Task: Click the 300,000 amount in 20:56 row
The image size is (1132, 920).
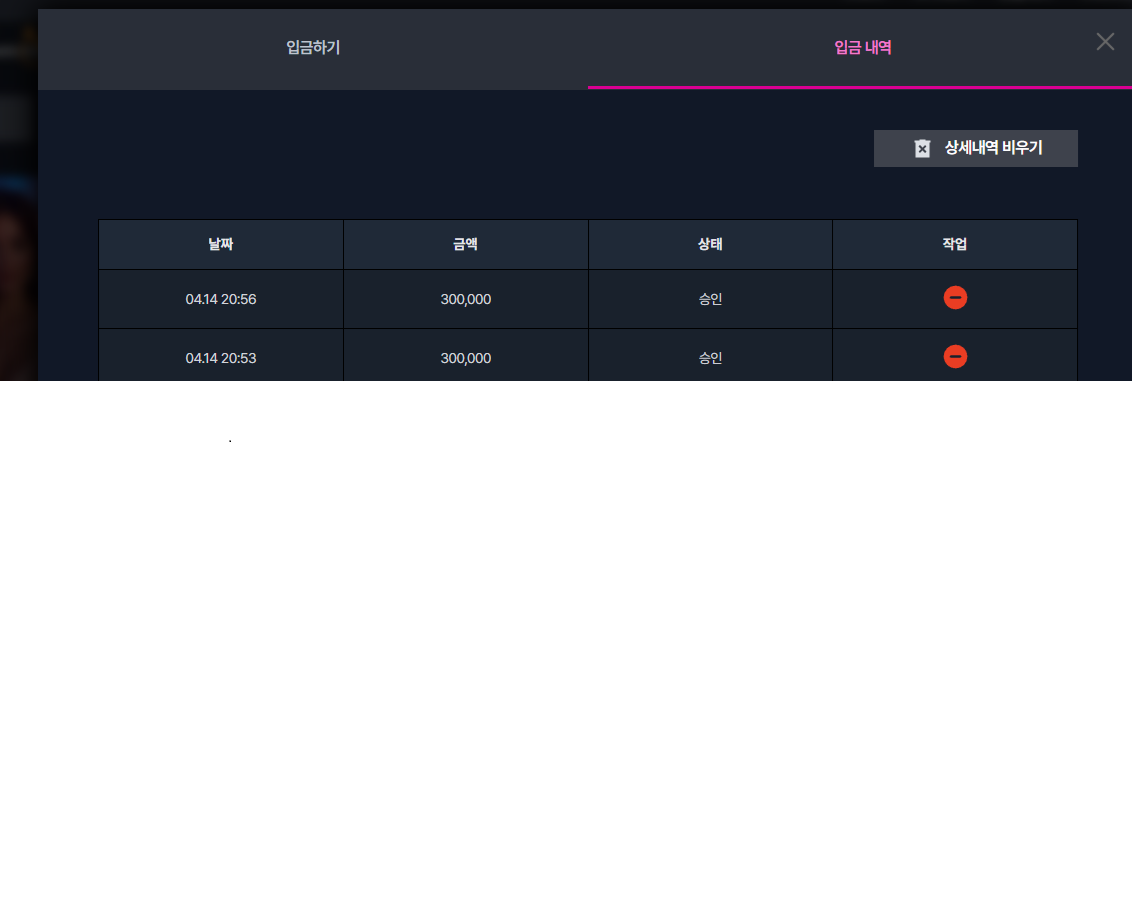Action: (466, 299)
